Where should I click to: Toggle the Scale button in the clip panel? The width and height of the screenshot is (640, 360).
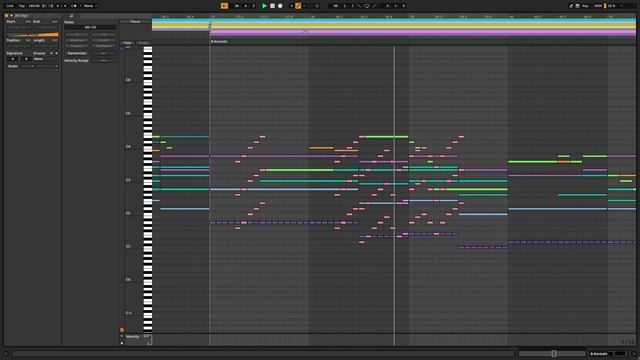[x=13, y=66]
